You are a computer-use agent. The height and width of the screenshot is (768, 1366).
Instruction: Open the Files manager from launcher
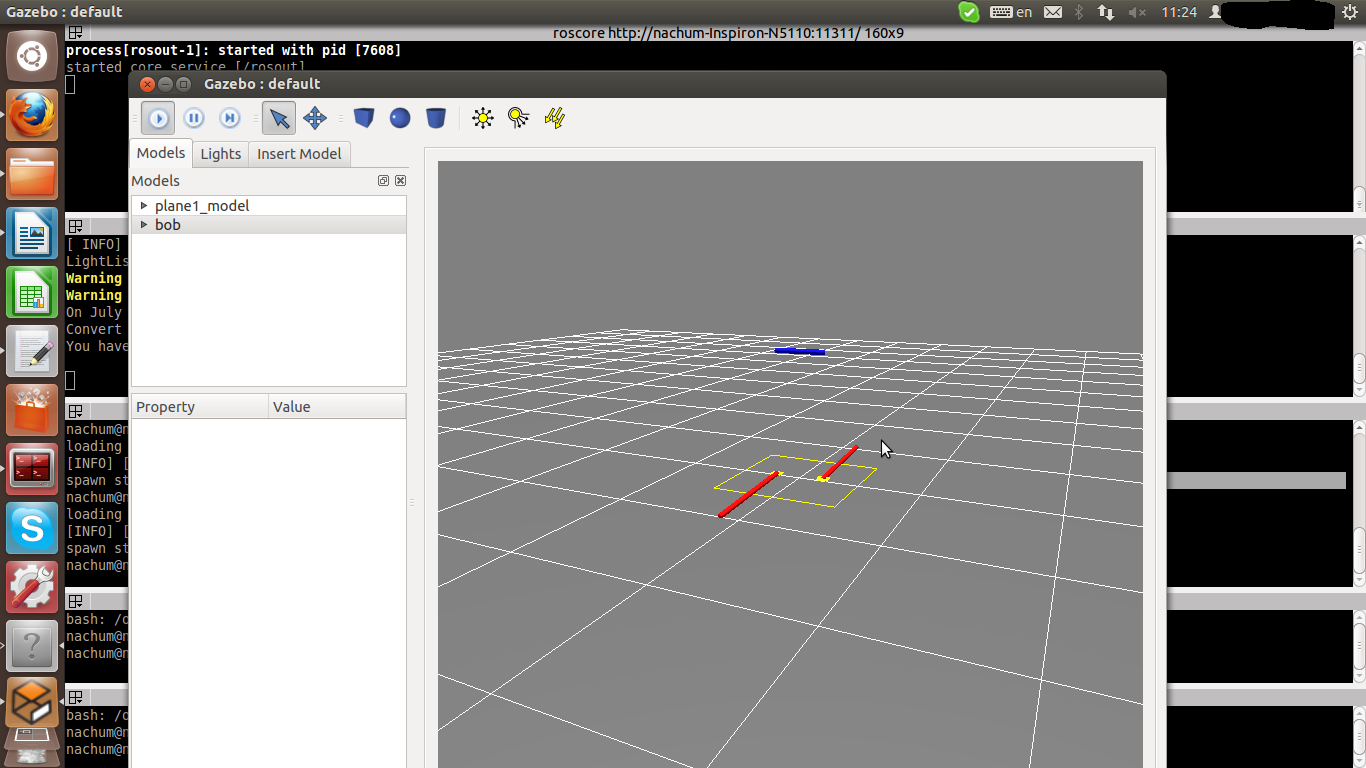(x=32, y=174)
